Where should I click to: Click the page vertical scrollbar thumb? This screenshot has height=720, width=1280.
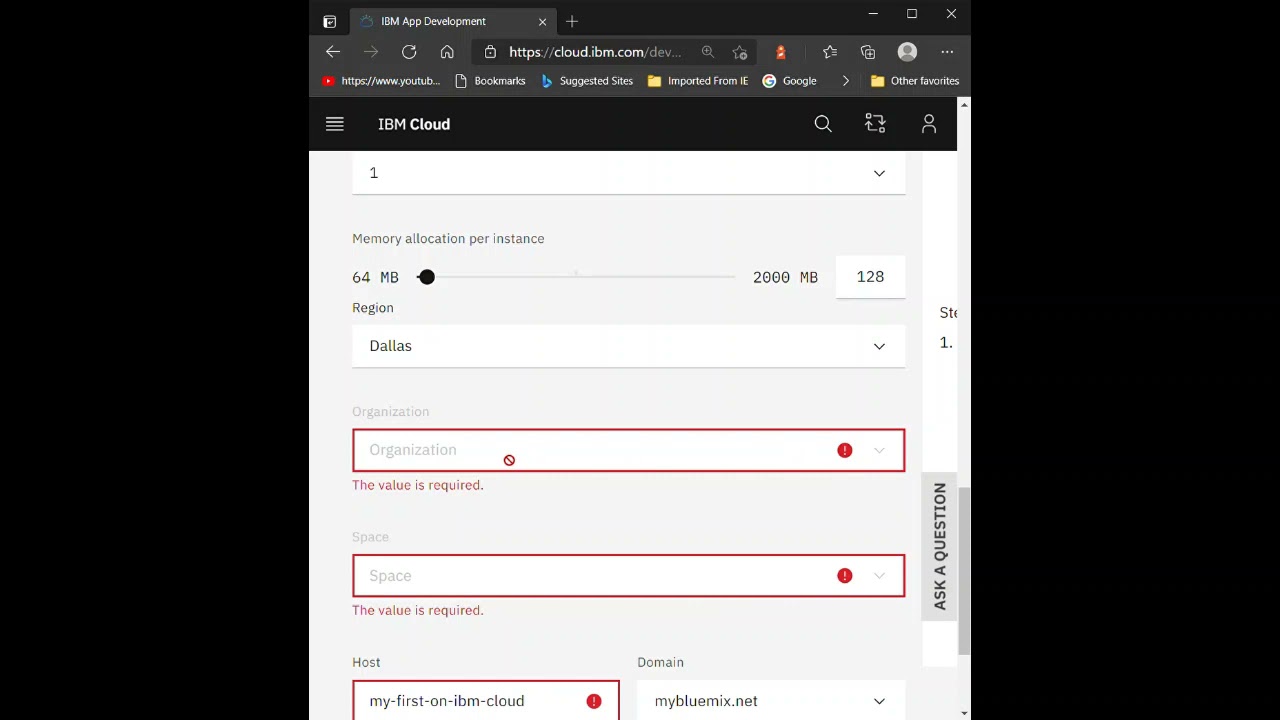[964, 571]
